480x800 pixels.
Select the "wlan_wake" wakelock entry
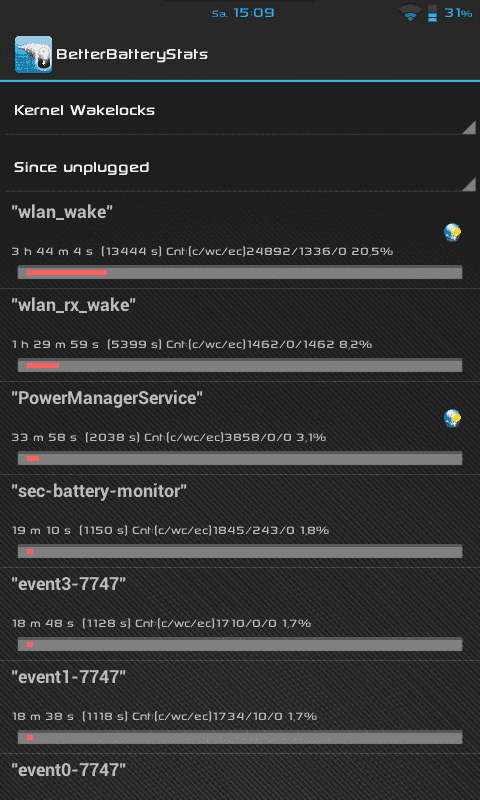(240, 242)
